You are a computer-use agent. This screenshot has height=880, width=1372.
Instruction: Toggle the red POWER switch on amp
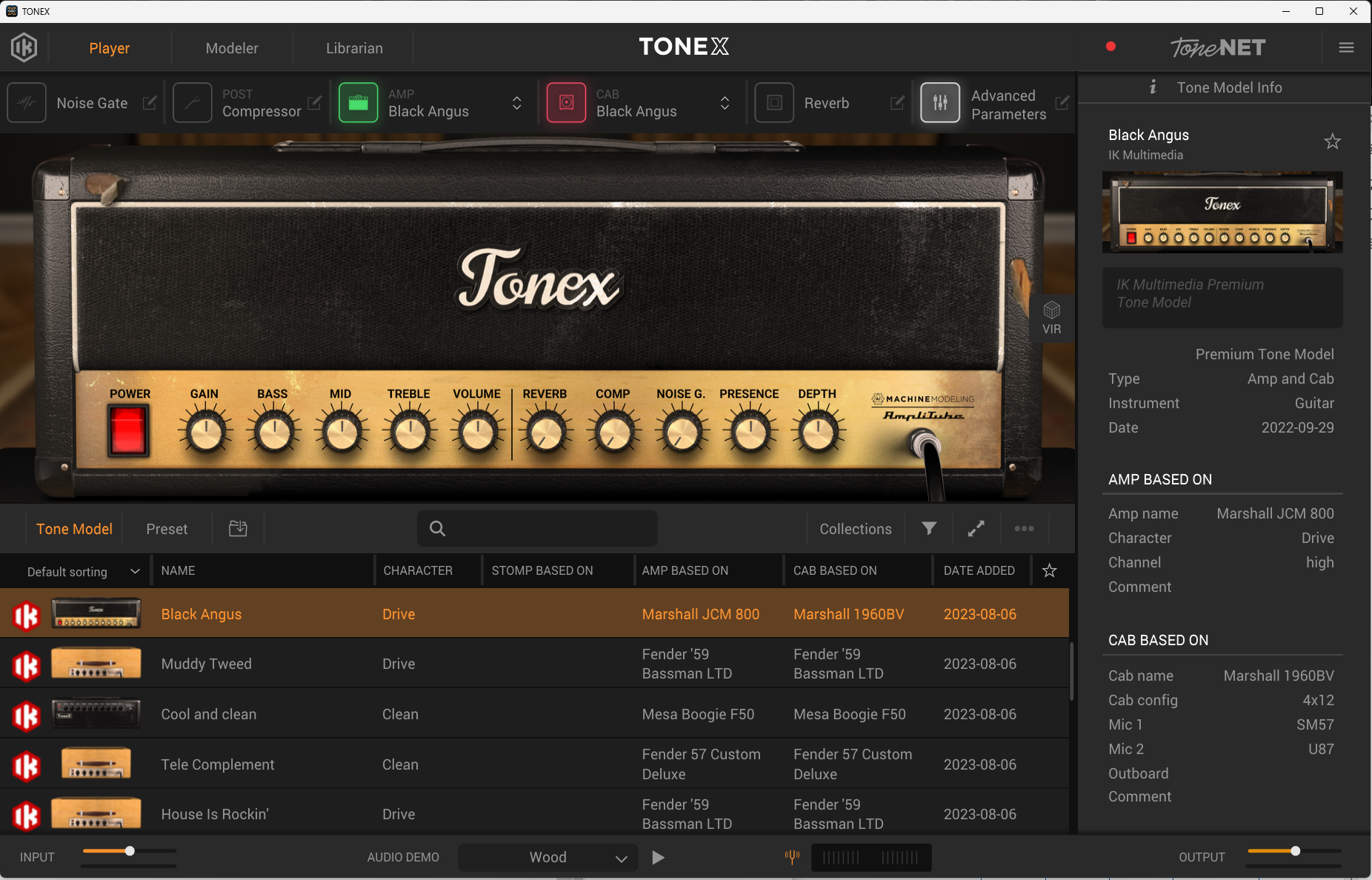(128, 430)
